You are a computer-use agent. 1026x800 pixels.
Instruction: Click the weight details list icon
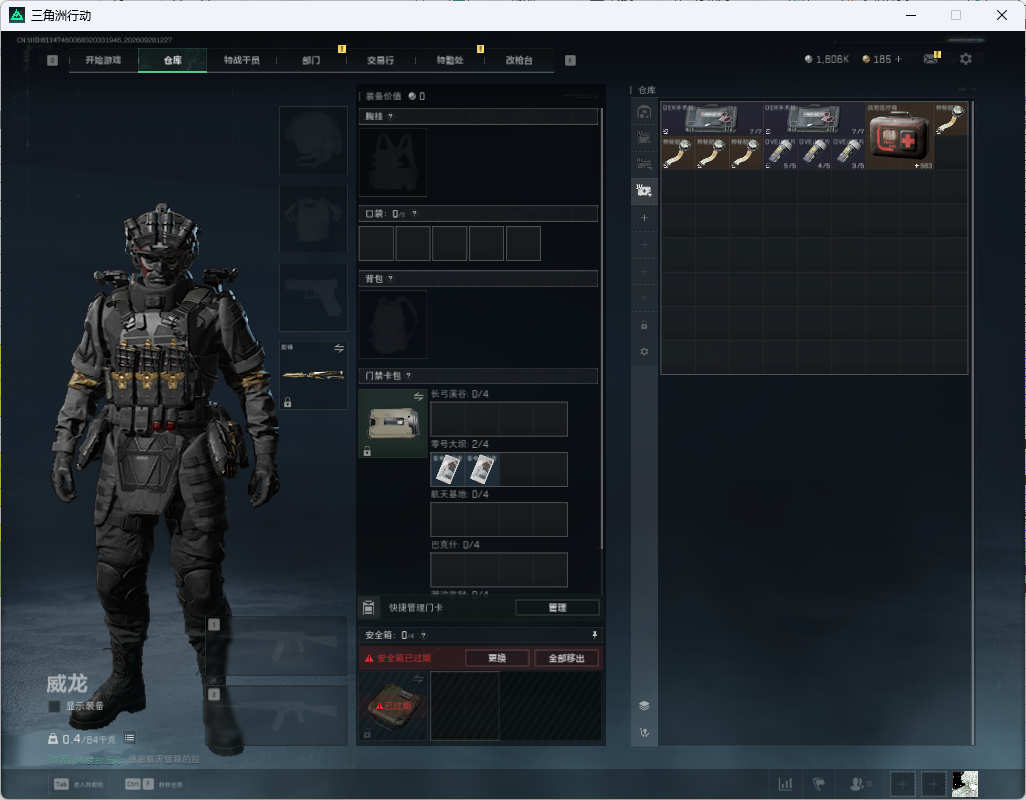[x=130, y=738]
